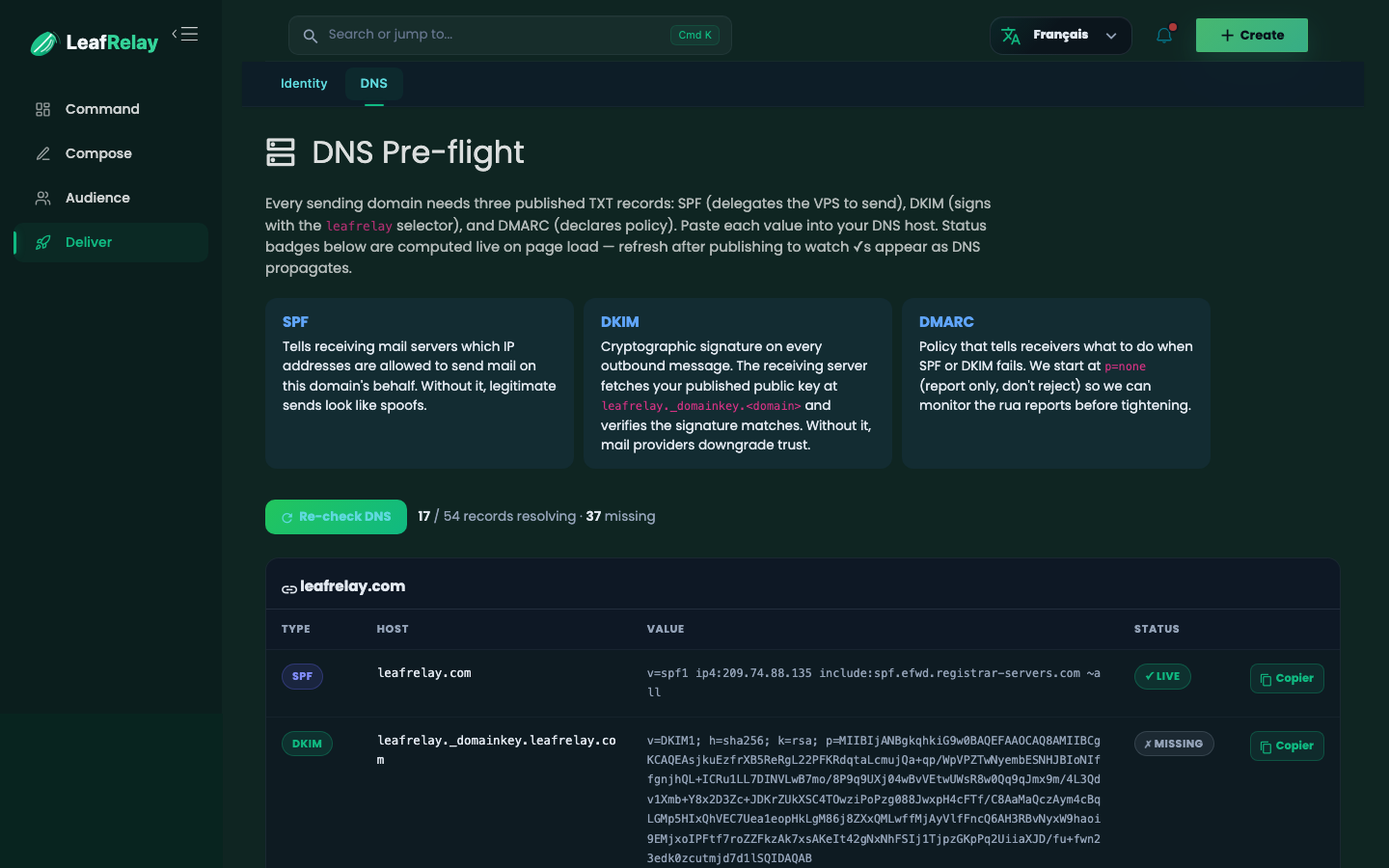Focus the Search or jump to field
1389x868 pixels.
[x=509, y=36]
